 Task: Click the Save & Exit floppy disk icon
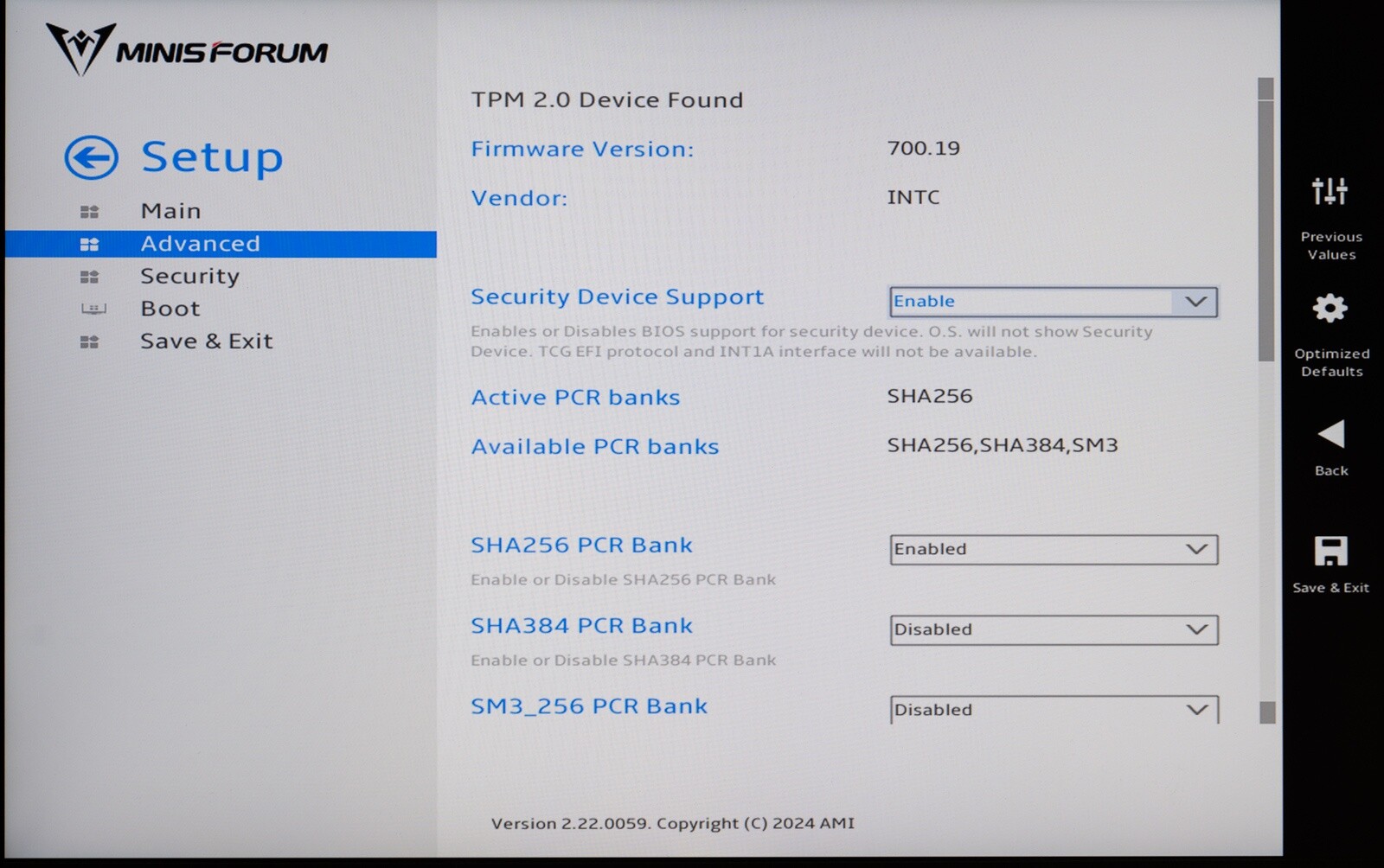pos(1330,552)
